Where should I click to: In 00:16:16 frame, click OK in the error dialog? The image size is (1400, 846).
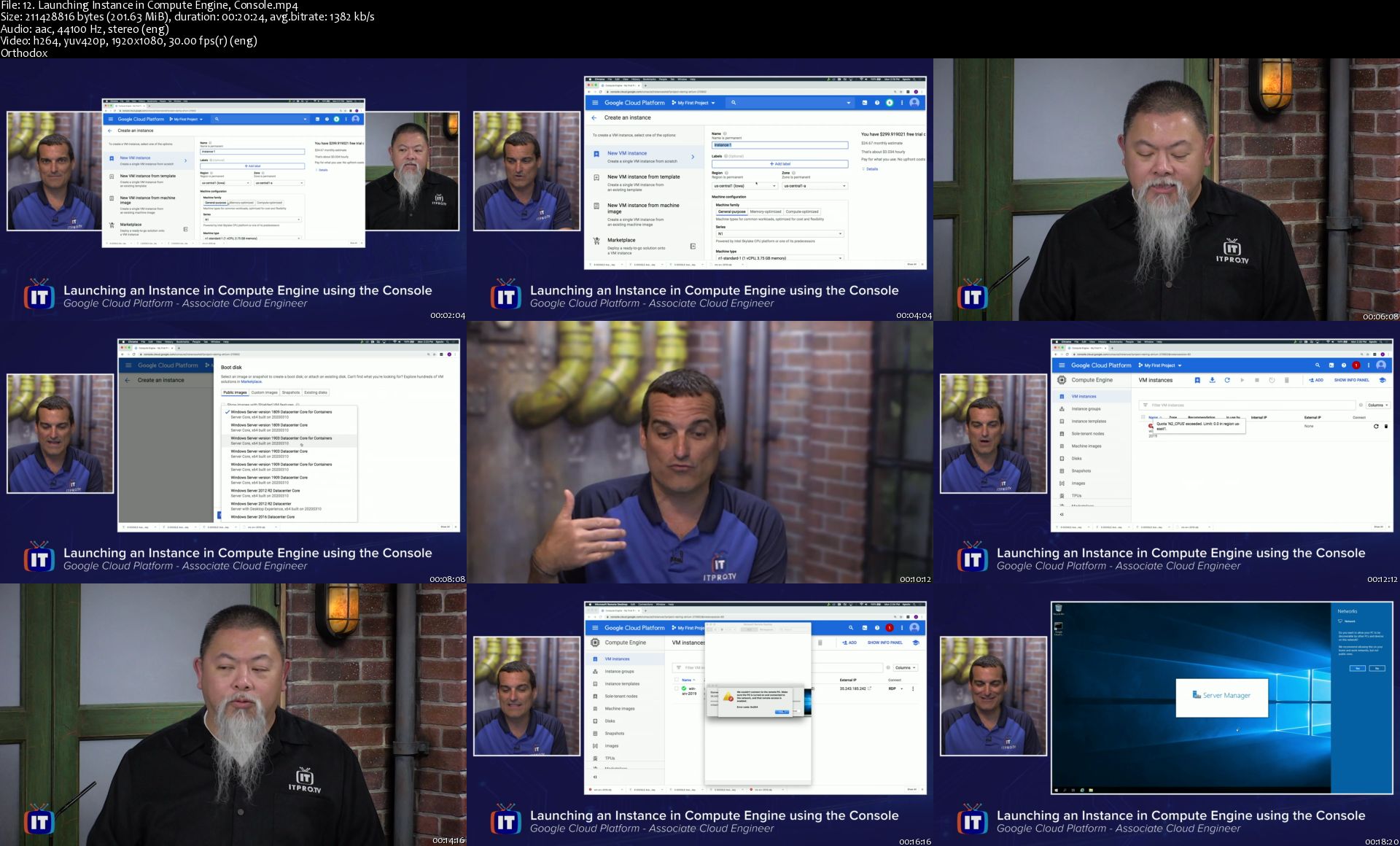pos(781,712)
